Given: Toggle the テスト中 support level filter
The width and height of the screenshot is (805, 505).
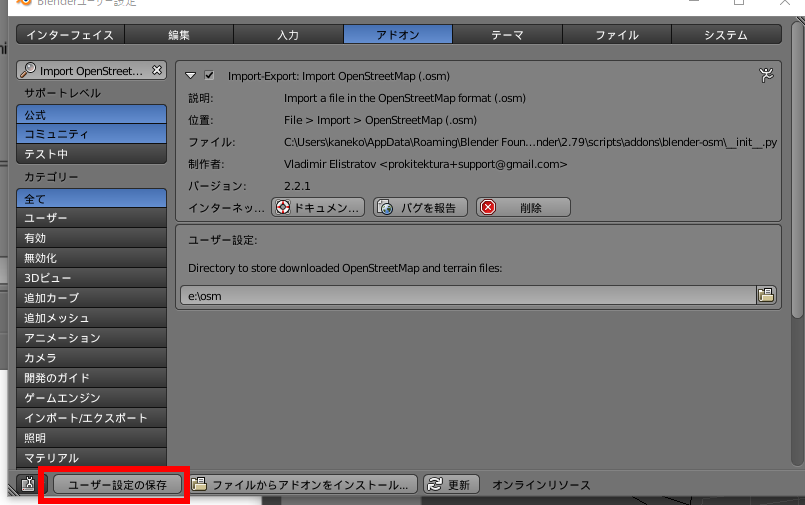Looking at the screenshot, I should 91,153.
